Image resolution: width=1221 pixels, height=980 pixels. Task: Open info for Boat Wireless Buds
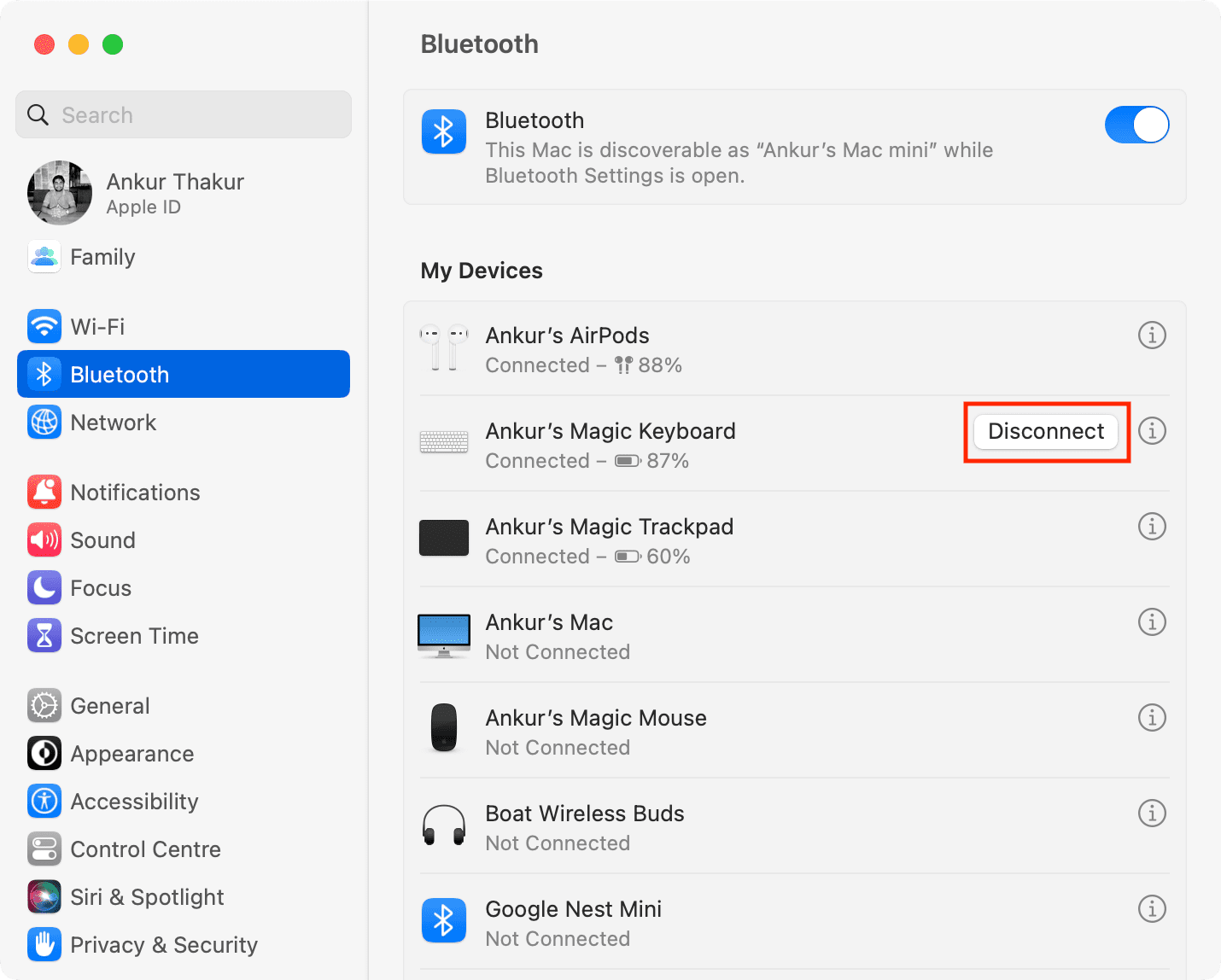click(1152, 814)
